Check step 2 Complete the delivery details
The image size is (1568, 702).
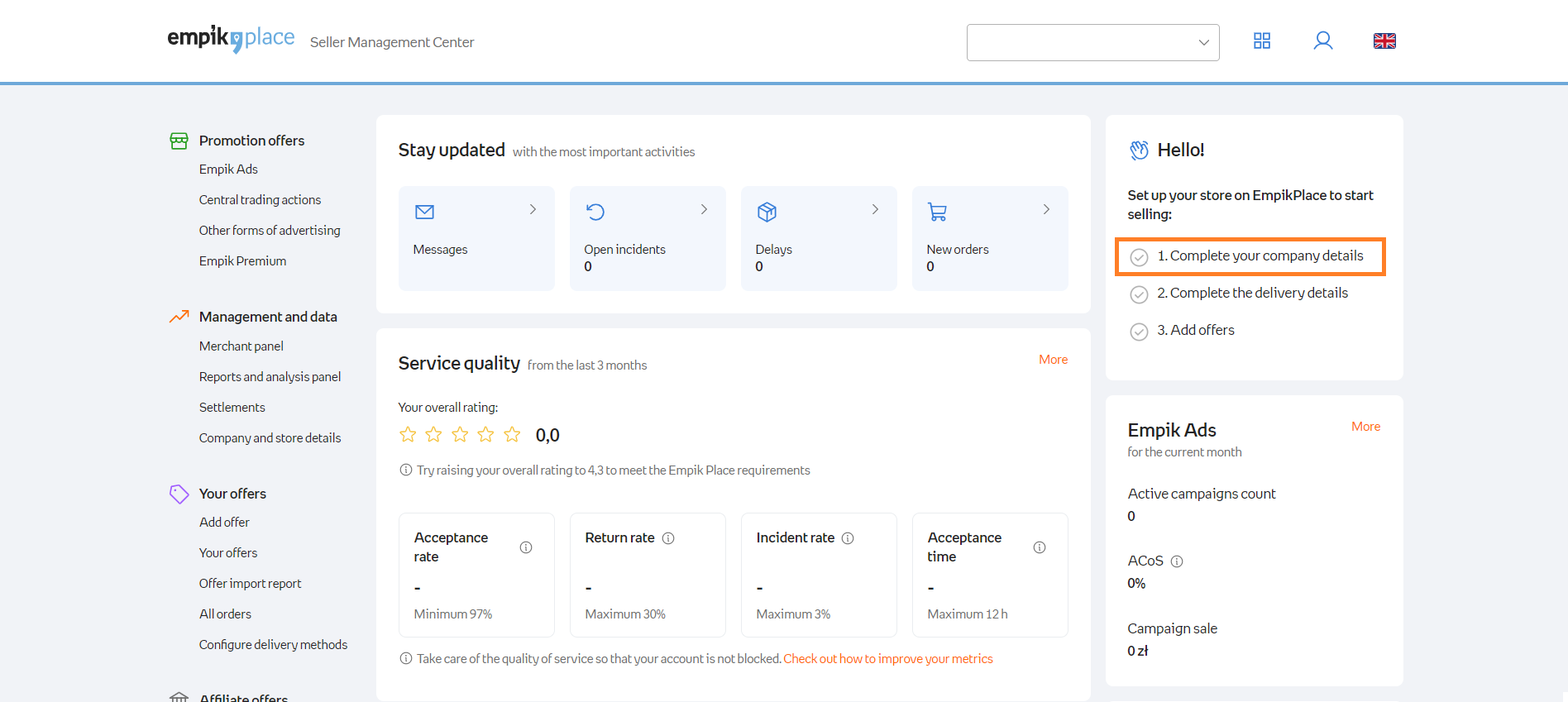1139,294
